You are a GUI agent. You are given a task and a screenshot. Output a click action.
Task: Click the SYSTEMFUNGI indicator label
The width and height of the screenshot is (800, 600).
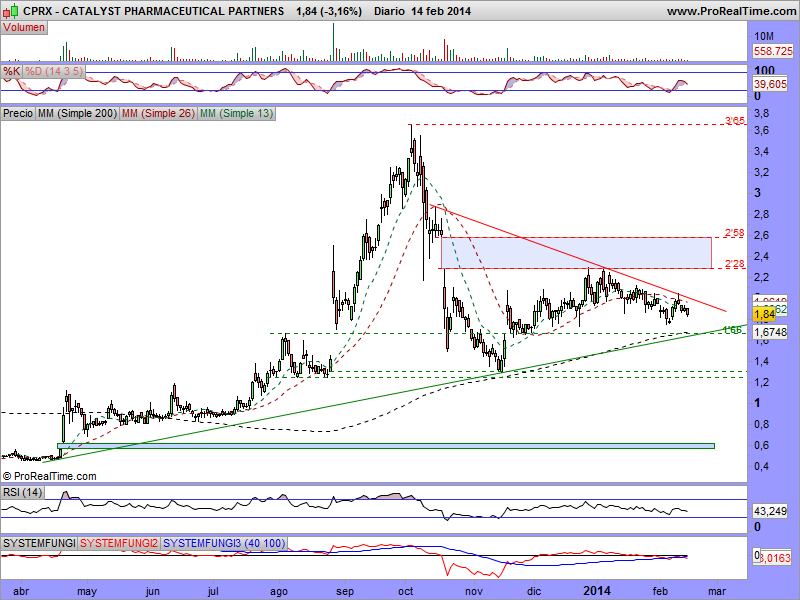(39, 542)
